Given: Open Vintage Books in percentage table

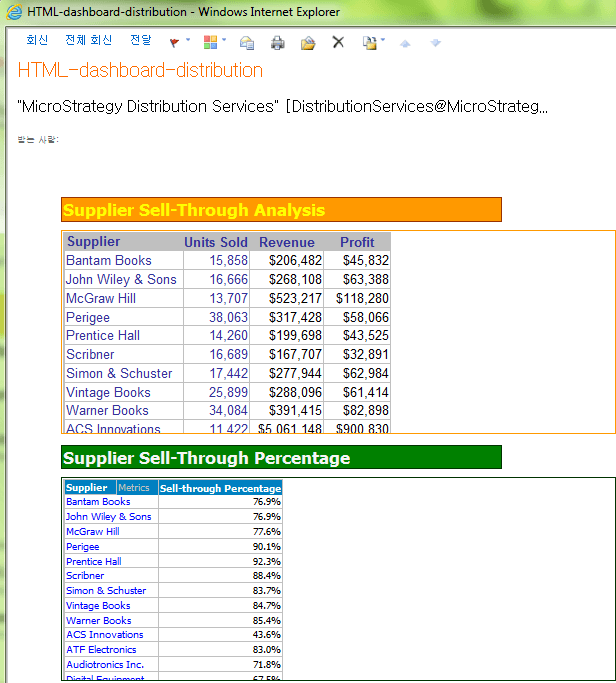Looking at the screenshot, I should pyautogui.click(x=98, y=605).
